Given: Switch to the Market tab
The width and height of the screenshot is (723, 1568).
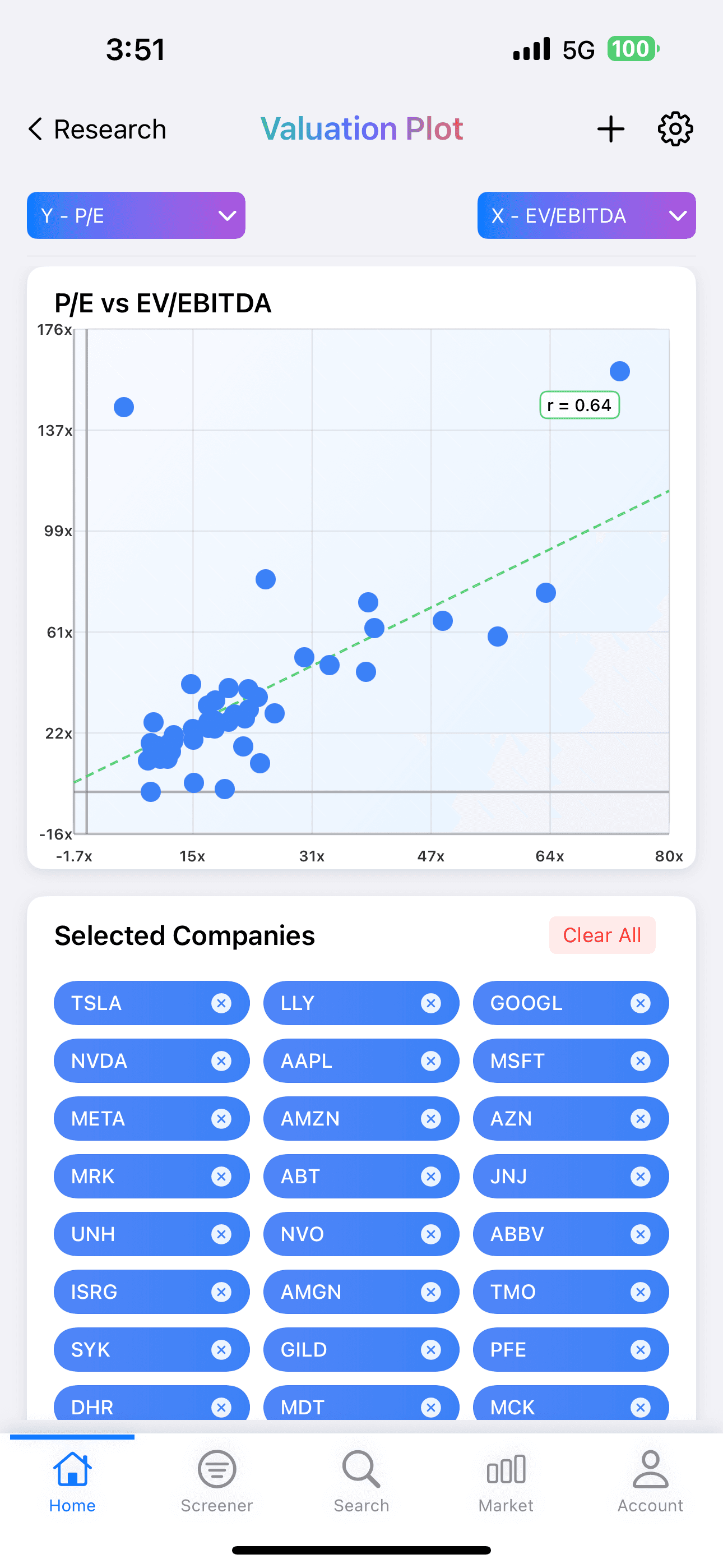Looking at the screenshot, I should tap(506, 1482).
